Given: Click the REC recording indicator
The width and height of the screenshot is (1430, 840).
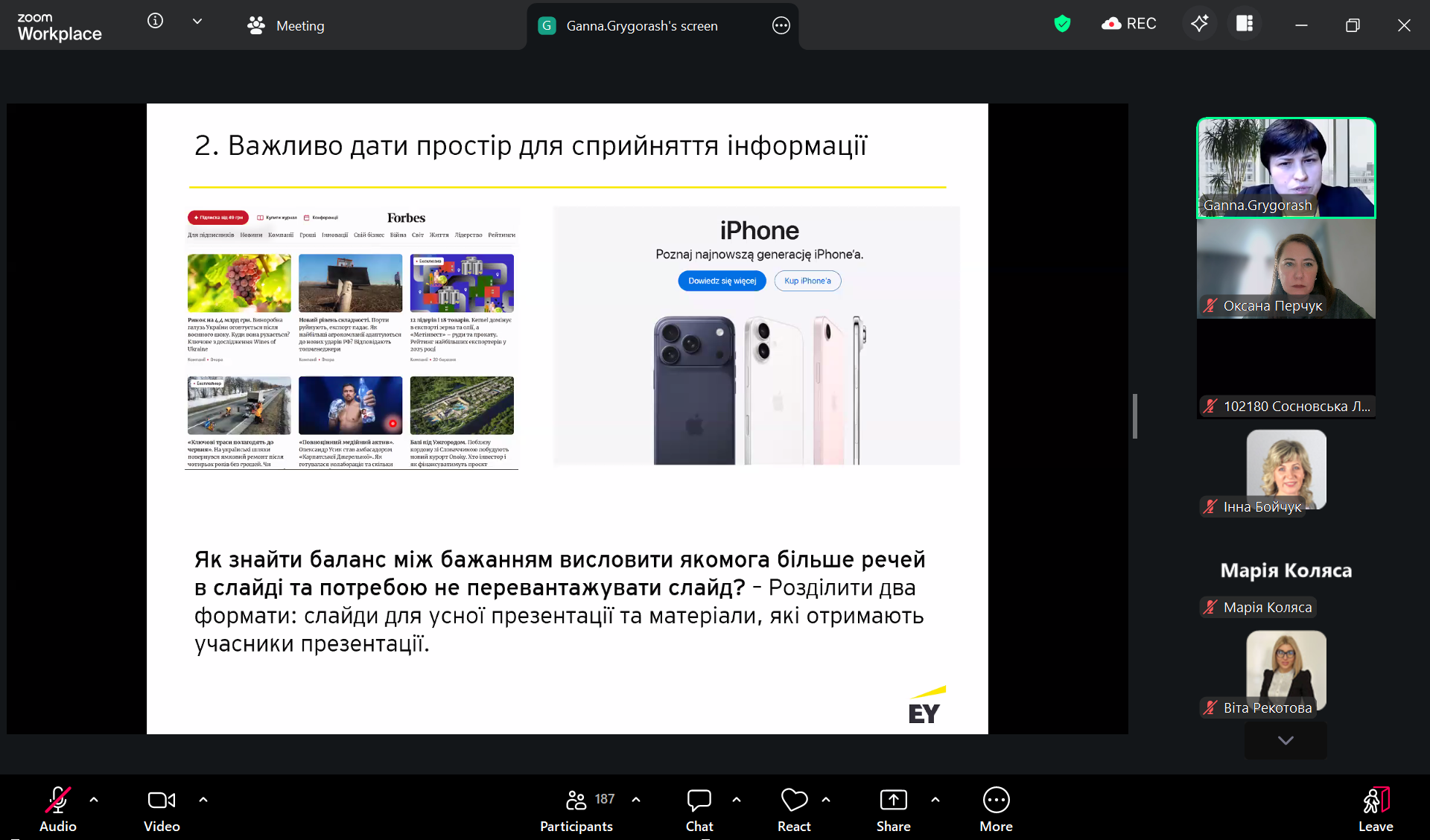Looking at the screenshot, I should tap(1128, 24).
